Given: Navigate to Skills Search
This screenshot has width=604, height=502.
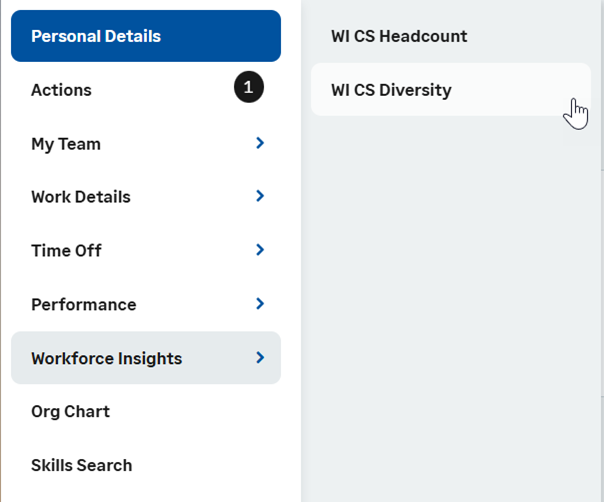Looking at the screenshot, I should point(81,465).
